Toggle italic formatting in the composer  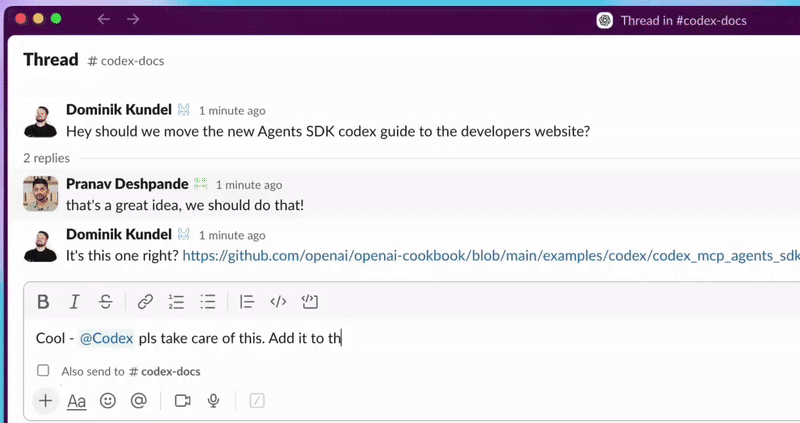click(74, 302)
